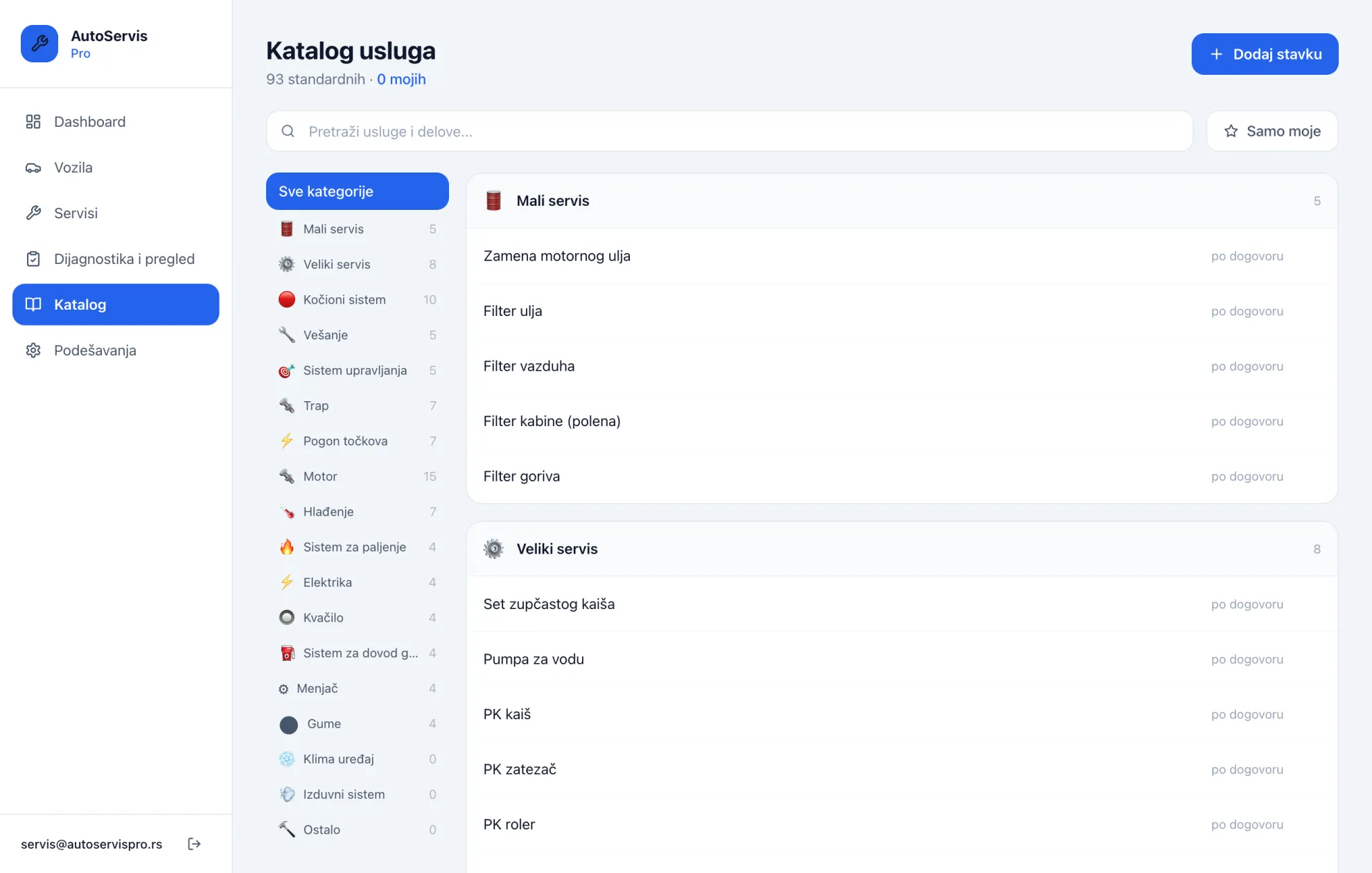Select Set zupčastog kaiša row

(x=902, y=604)
